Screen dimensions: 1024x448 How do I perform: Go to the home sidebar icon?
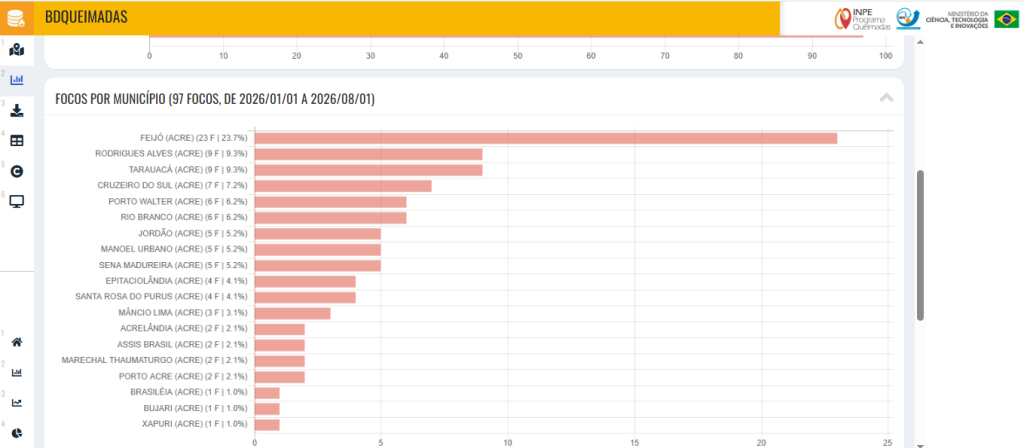(17, 342)
